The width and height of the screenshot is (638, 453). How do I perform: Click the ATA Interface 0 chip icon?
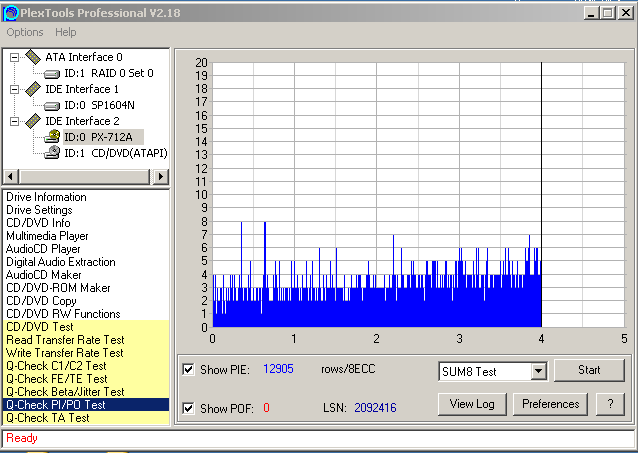click(33, 57)
